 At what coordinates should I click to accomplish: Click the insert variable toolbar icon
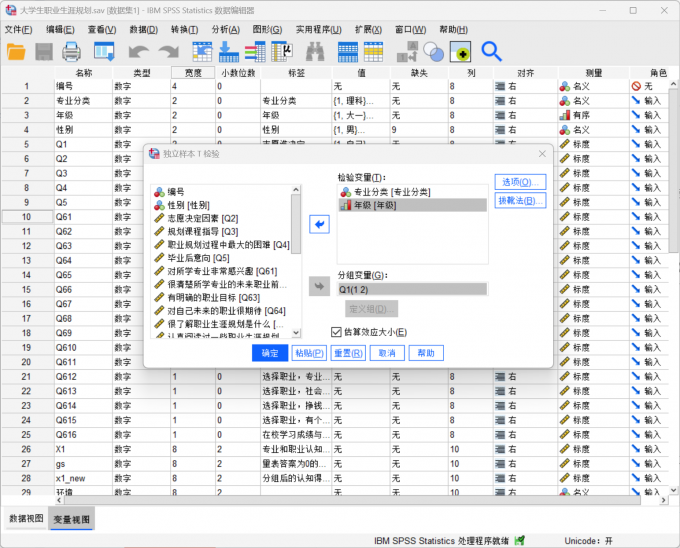(373, 52)
